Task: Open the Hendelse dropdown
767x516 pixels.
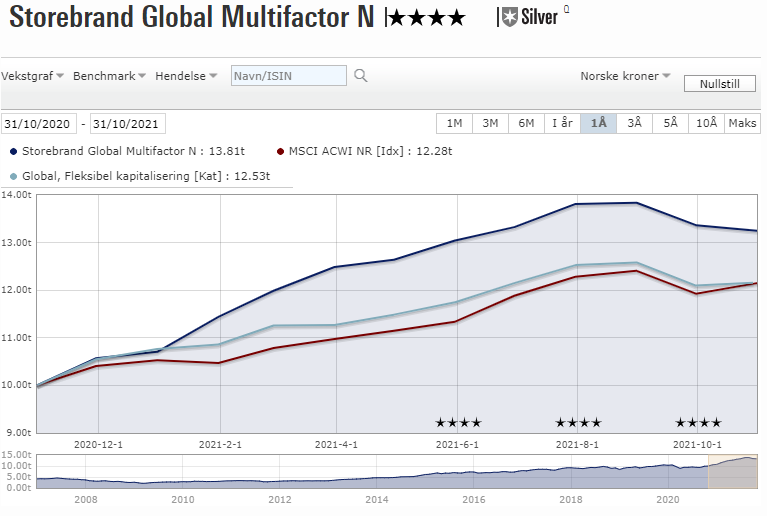Action: pos(186,76)
